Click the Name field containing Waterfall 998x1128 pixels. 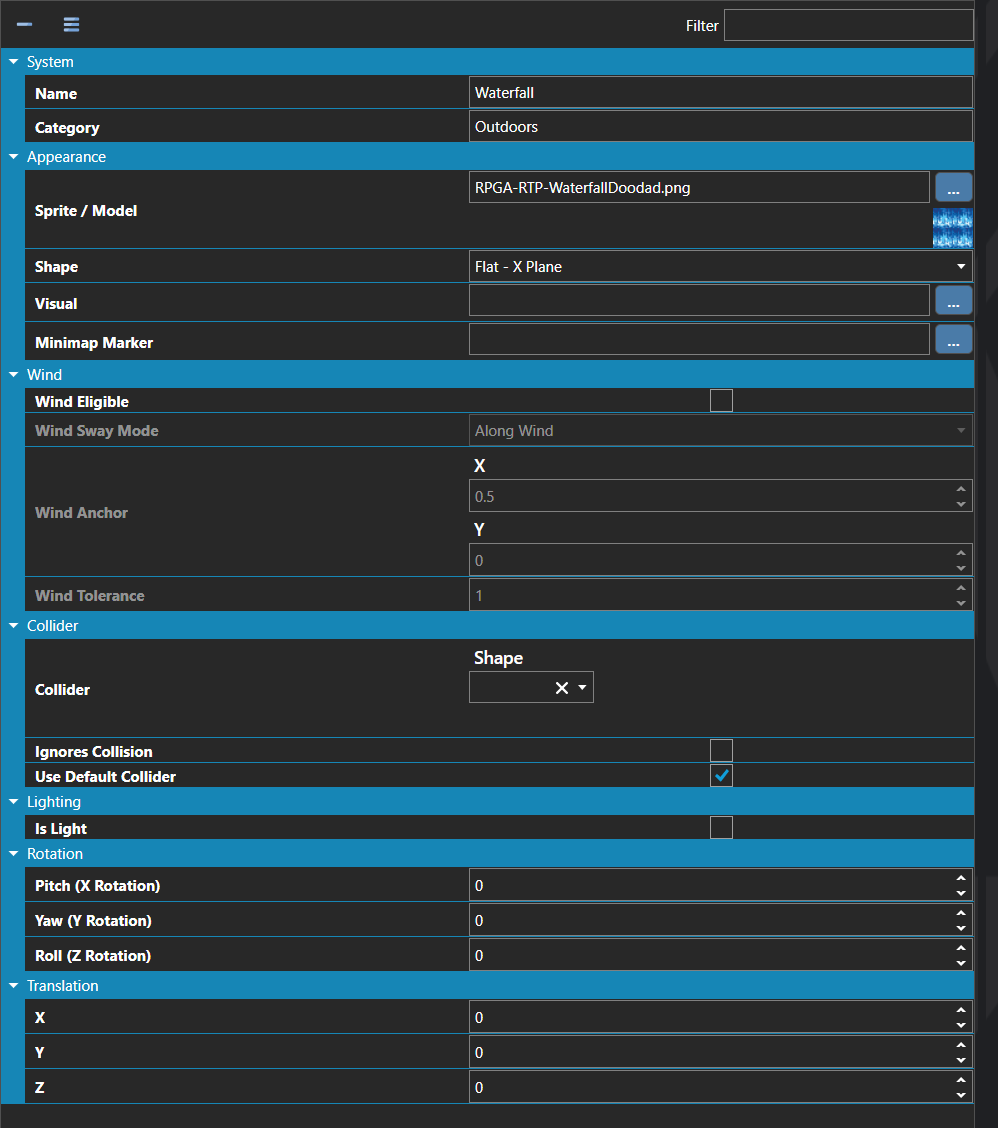tap(720, 93)
